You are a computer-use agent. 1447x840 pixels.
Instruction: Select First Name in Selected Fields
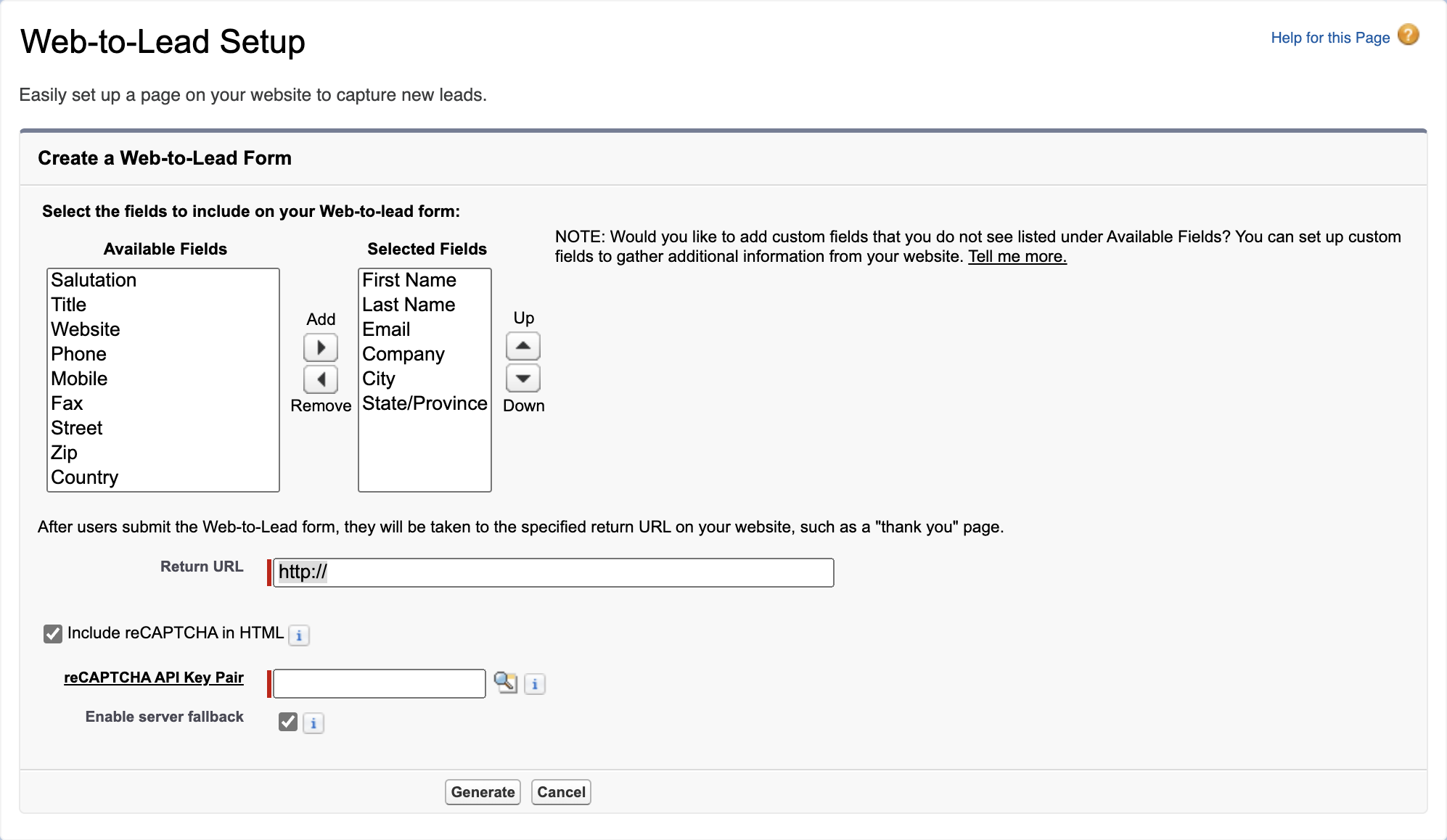point(425,280)
